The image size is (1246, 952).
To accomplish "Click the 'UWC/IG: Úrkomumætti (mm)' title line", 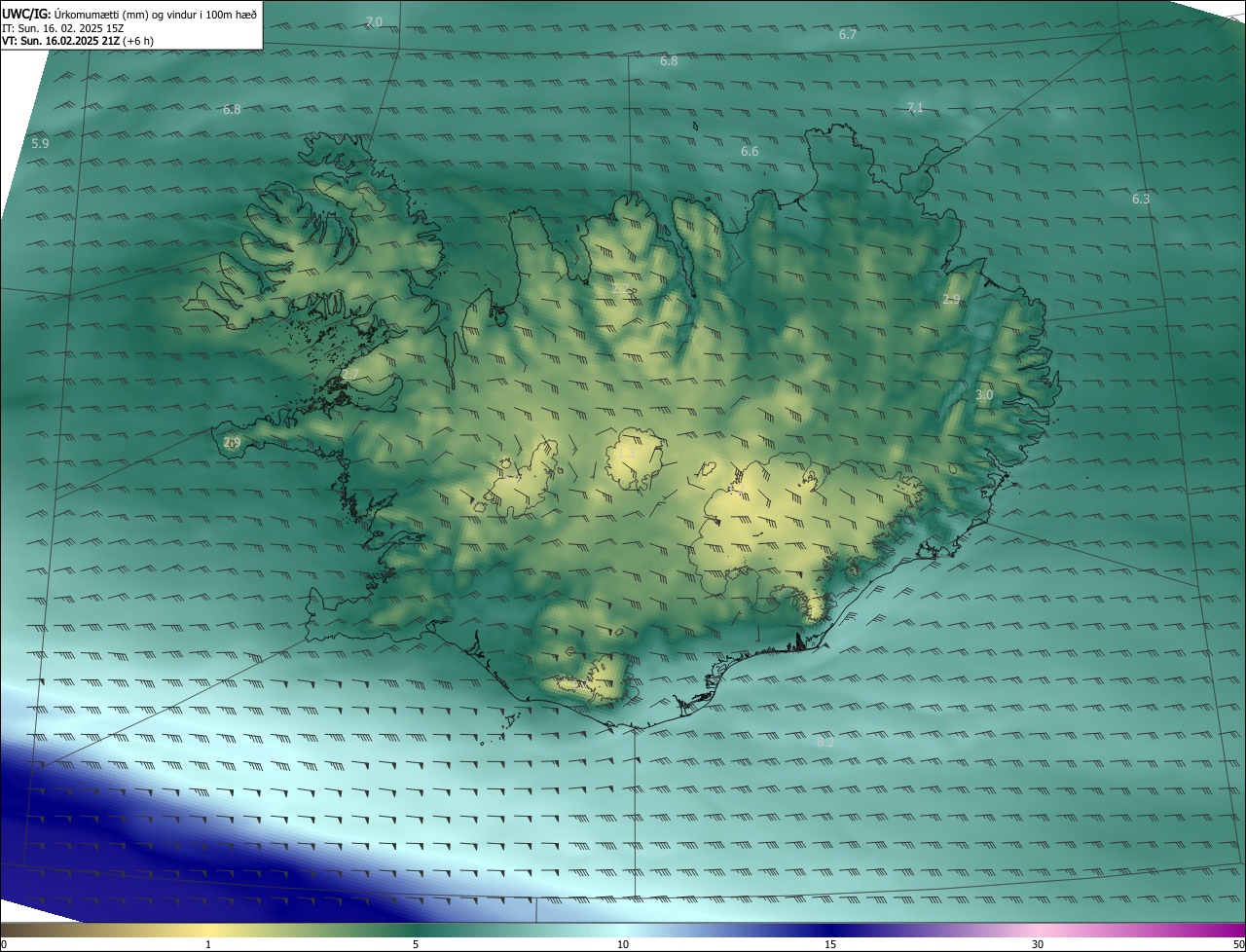I will [130, 14].
